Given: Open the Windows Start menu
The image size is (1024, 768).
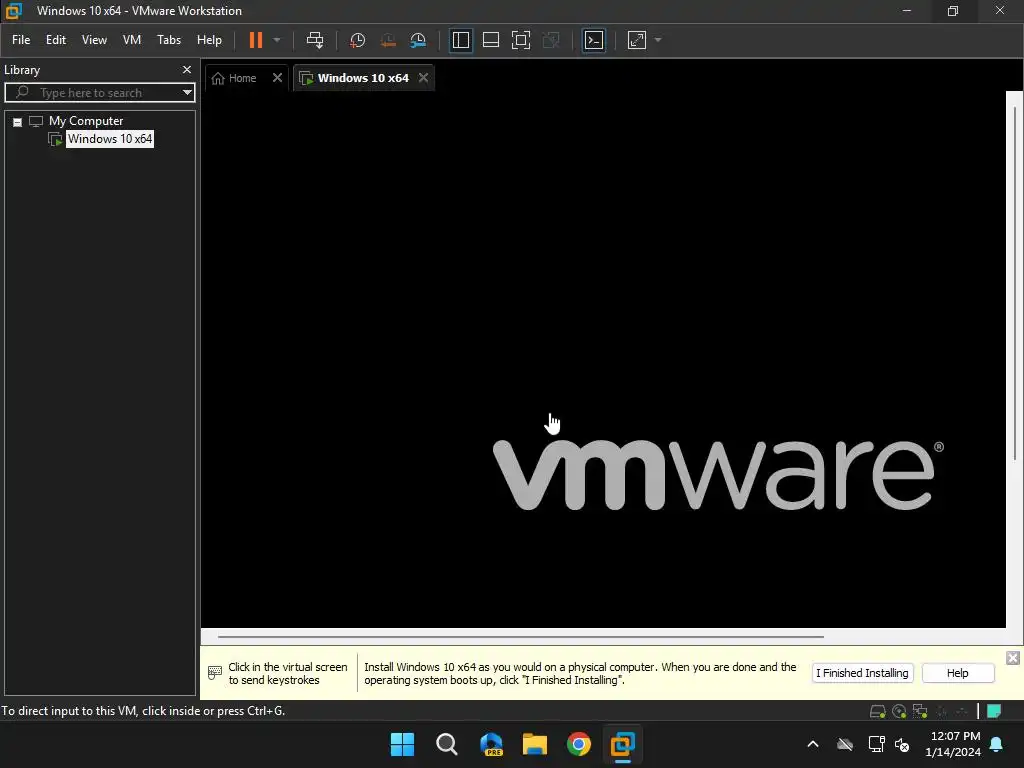Looking at the screenshot, I should click(402, 744).
